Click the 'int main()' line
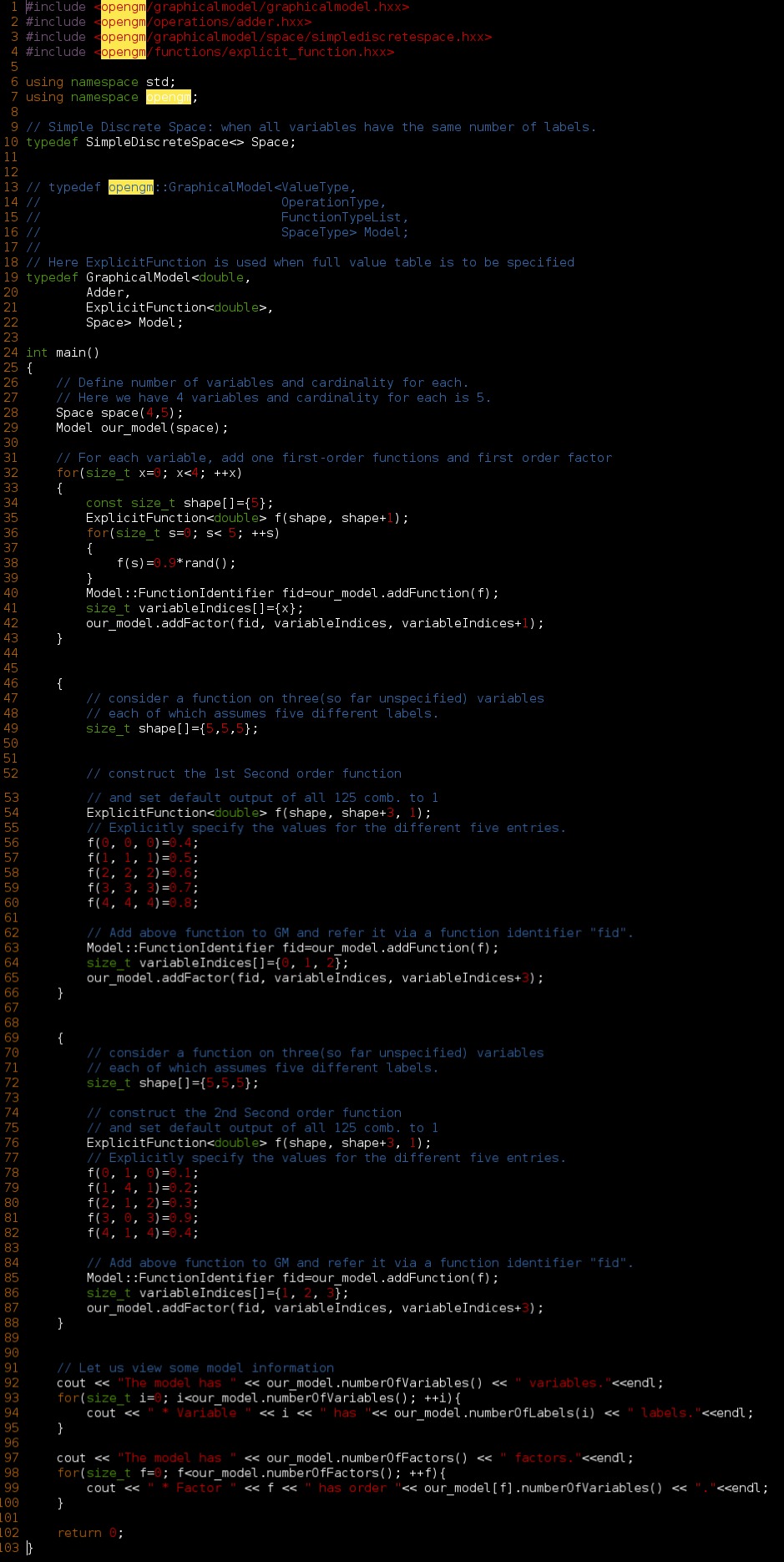This screenshot has height=1562, width=784. pyautogui.click(x=63, y=352)
